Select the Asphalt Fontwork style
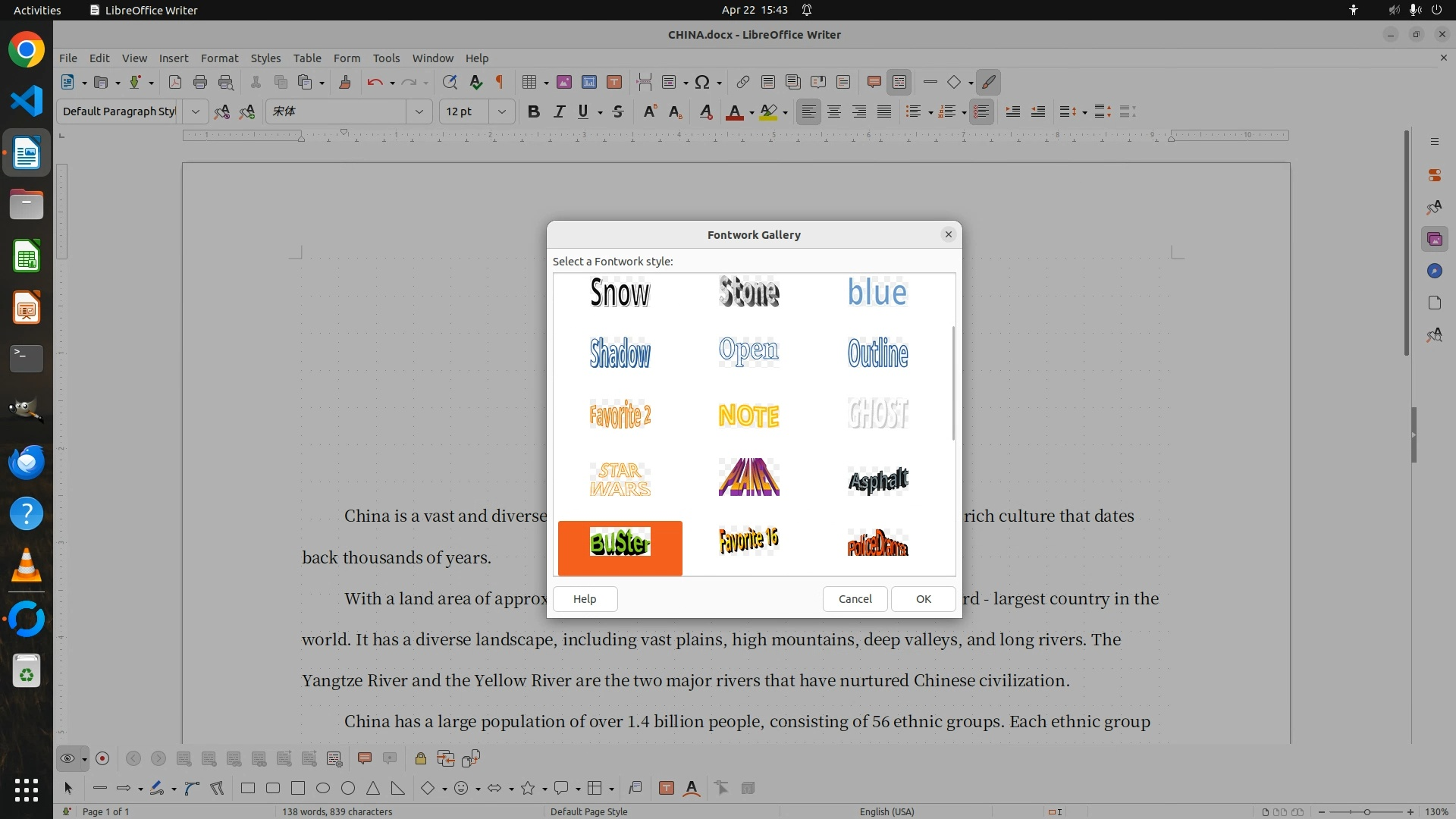1456x819 pixels. tap(877, 479)
